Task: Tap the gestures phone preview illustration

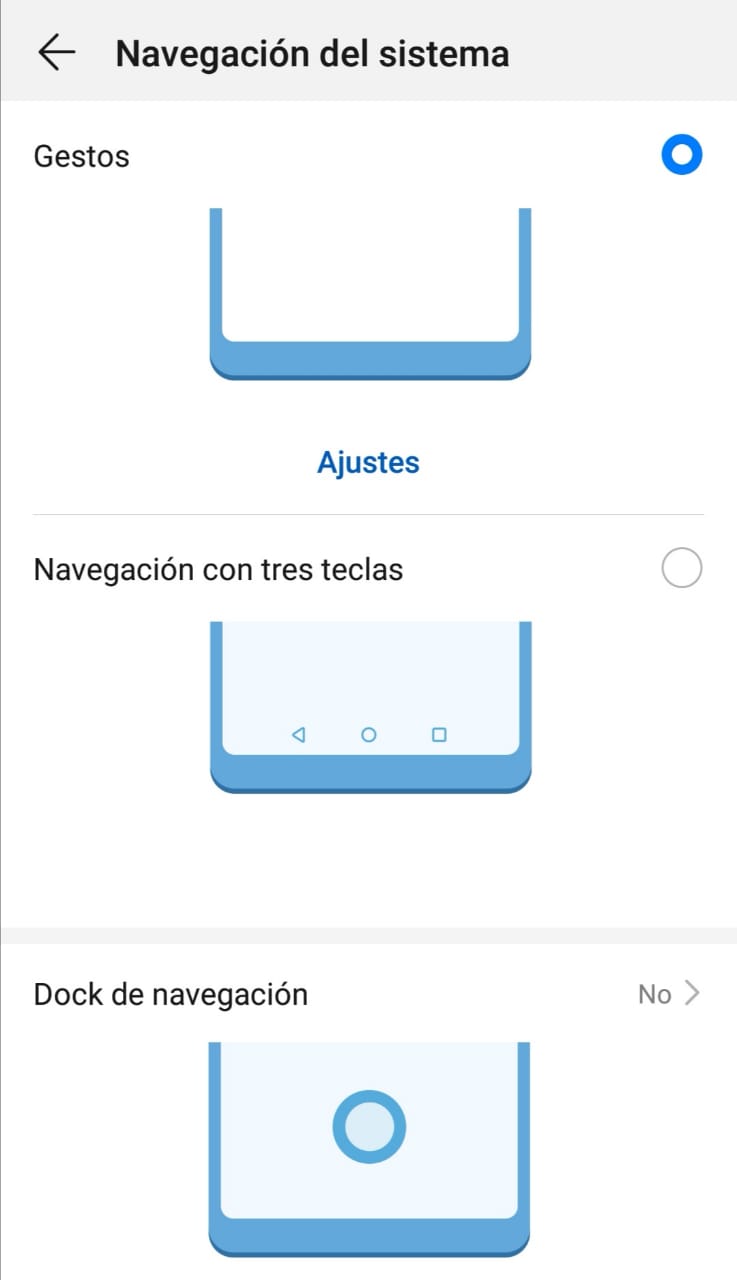Action: [x=369, y=294]
